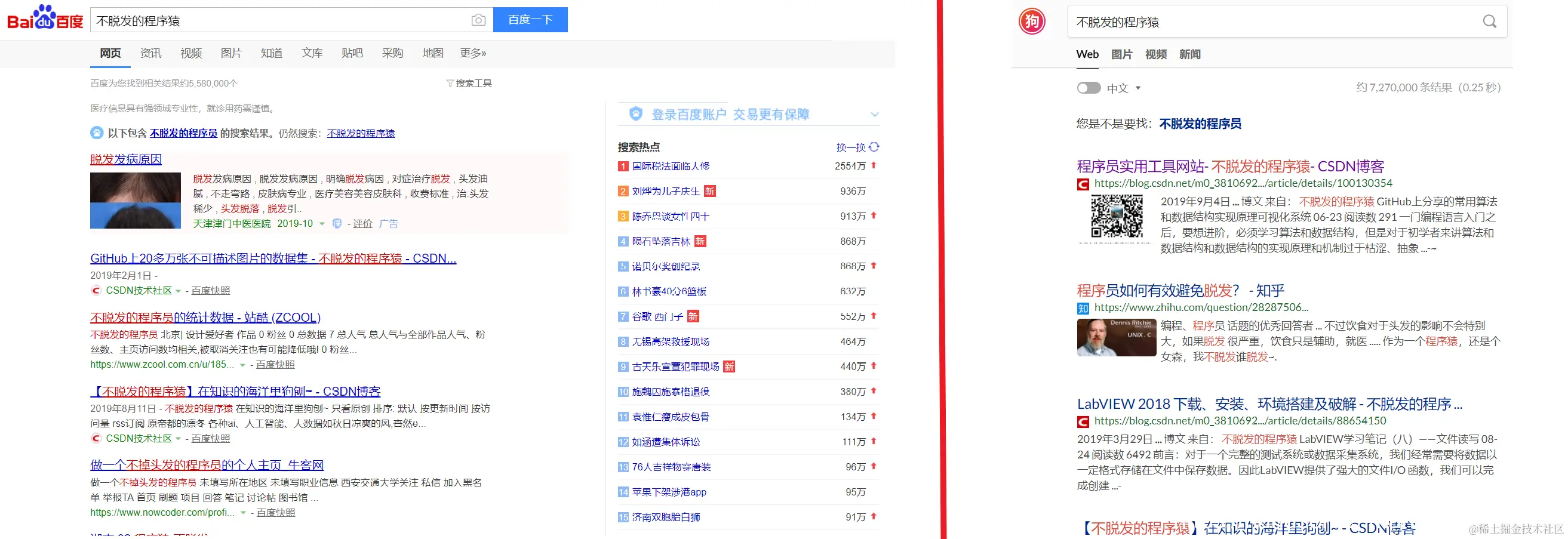
Task: Open the 贴吧 tab
Action: [x=352, y=53]
